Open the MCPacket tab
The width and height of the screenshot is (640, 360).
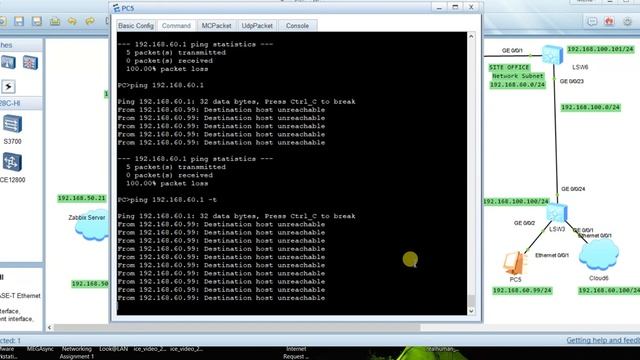pyautogui.click(x=216, y=26)
